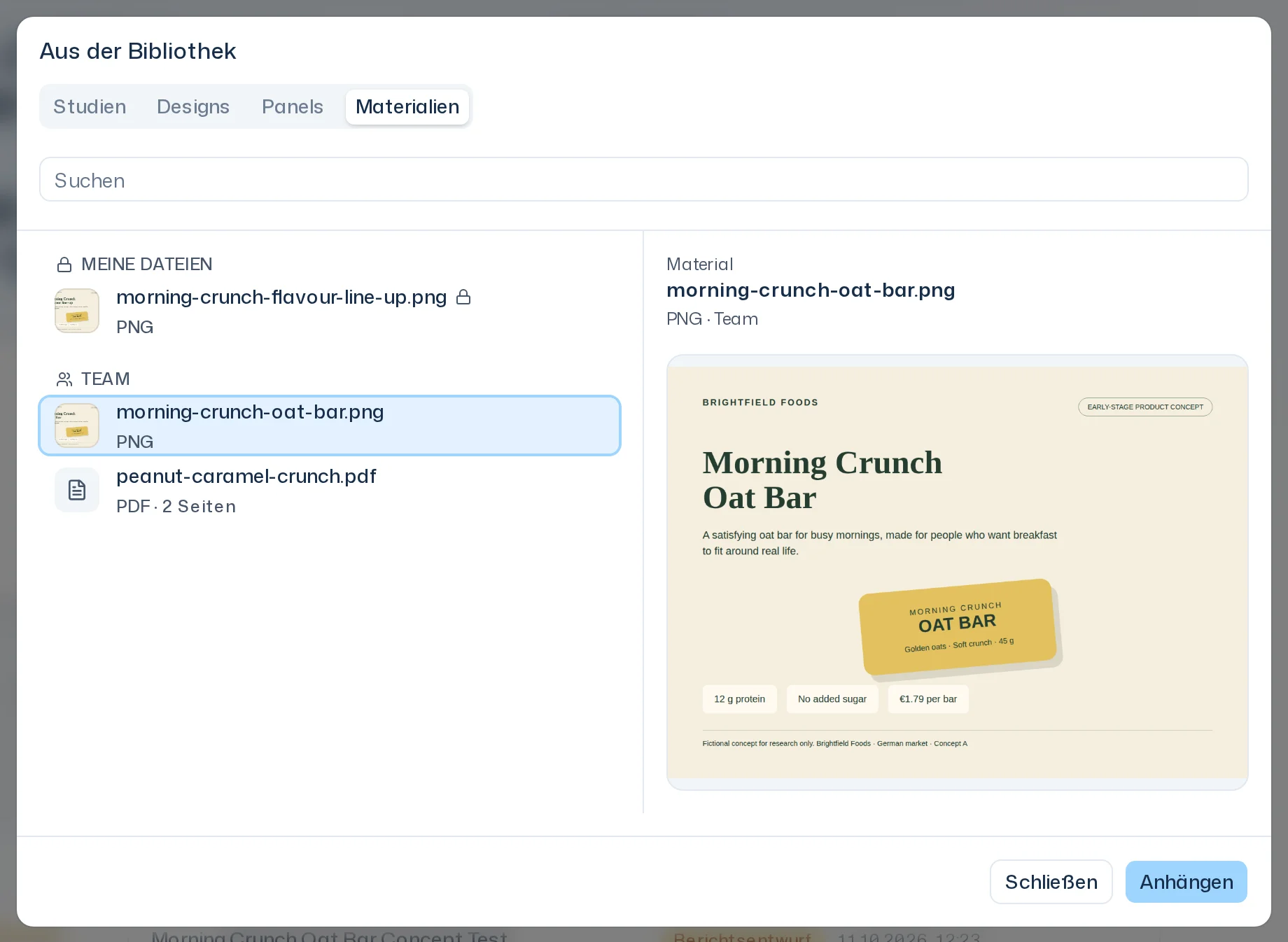This screenshot has height=942, width=1288.
Task: Click preview title morning-crunch-oat-bar.png
Action: click(x=811, y=290)
